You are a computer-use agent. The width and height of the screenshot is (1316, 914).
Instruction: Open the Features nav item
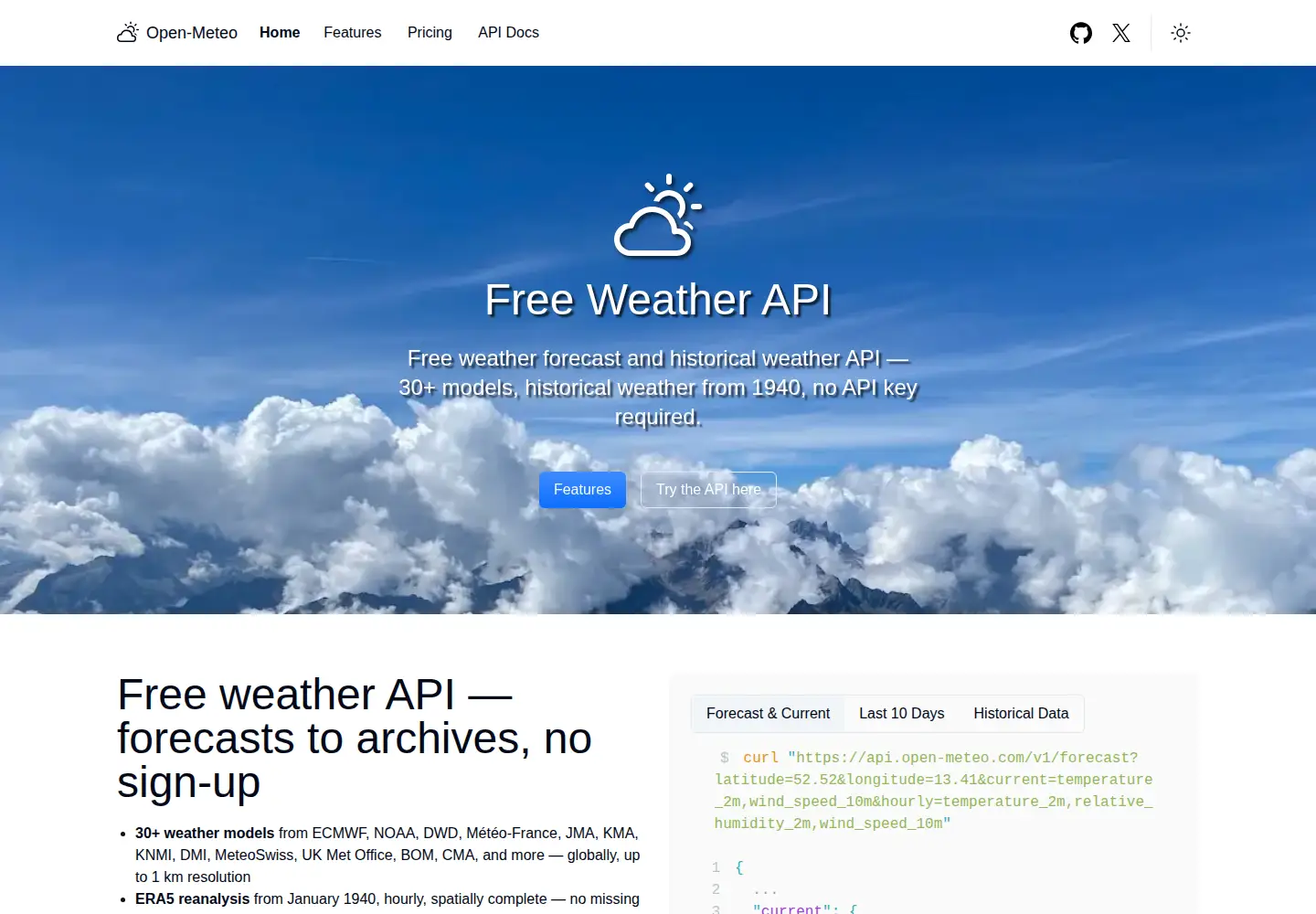click(x=352, y=33)
